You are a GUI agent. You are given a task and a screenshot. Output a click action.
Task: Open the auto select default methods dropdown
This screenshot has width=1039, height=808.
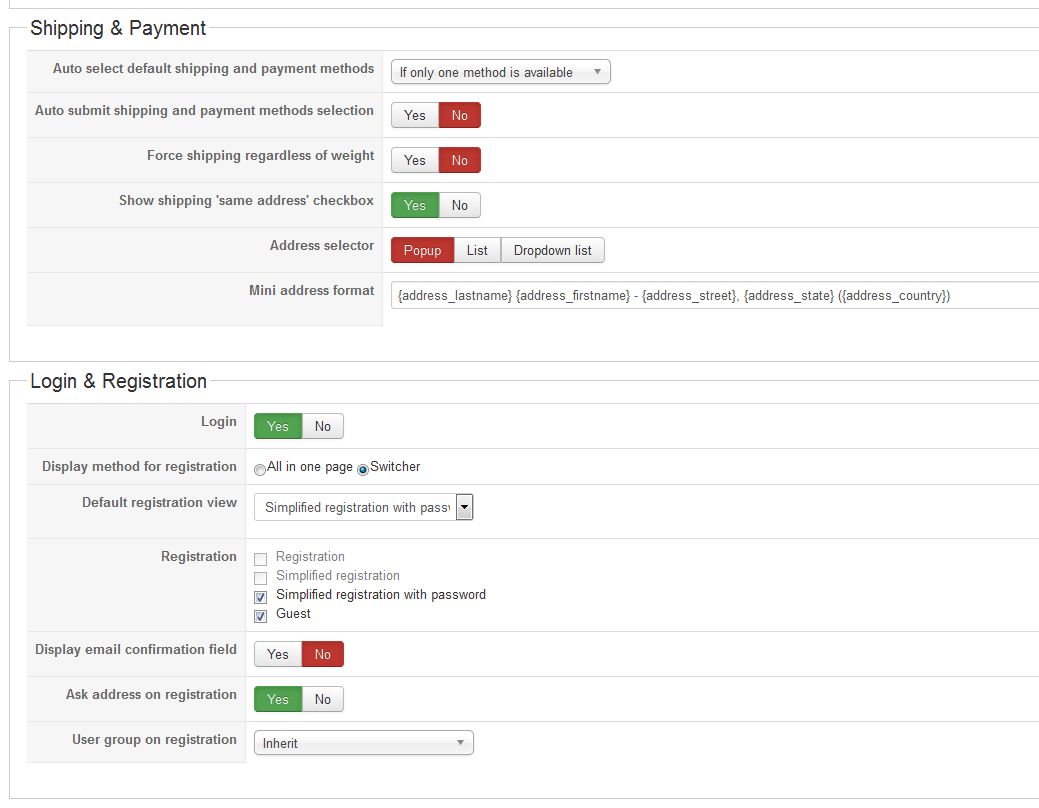click(x=500, y=72)
